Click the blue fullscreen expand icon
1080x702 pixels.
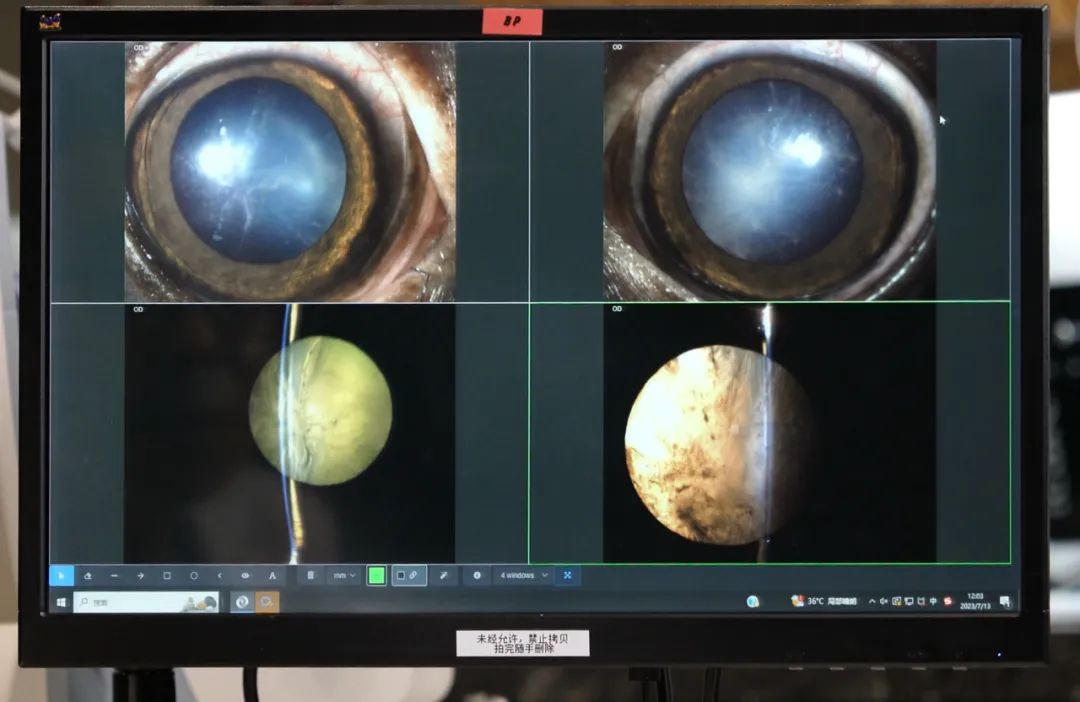(568, 575)
